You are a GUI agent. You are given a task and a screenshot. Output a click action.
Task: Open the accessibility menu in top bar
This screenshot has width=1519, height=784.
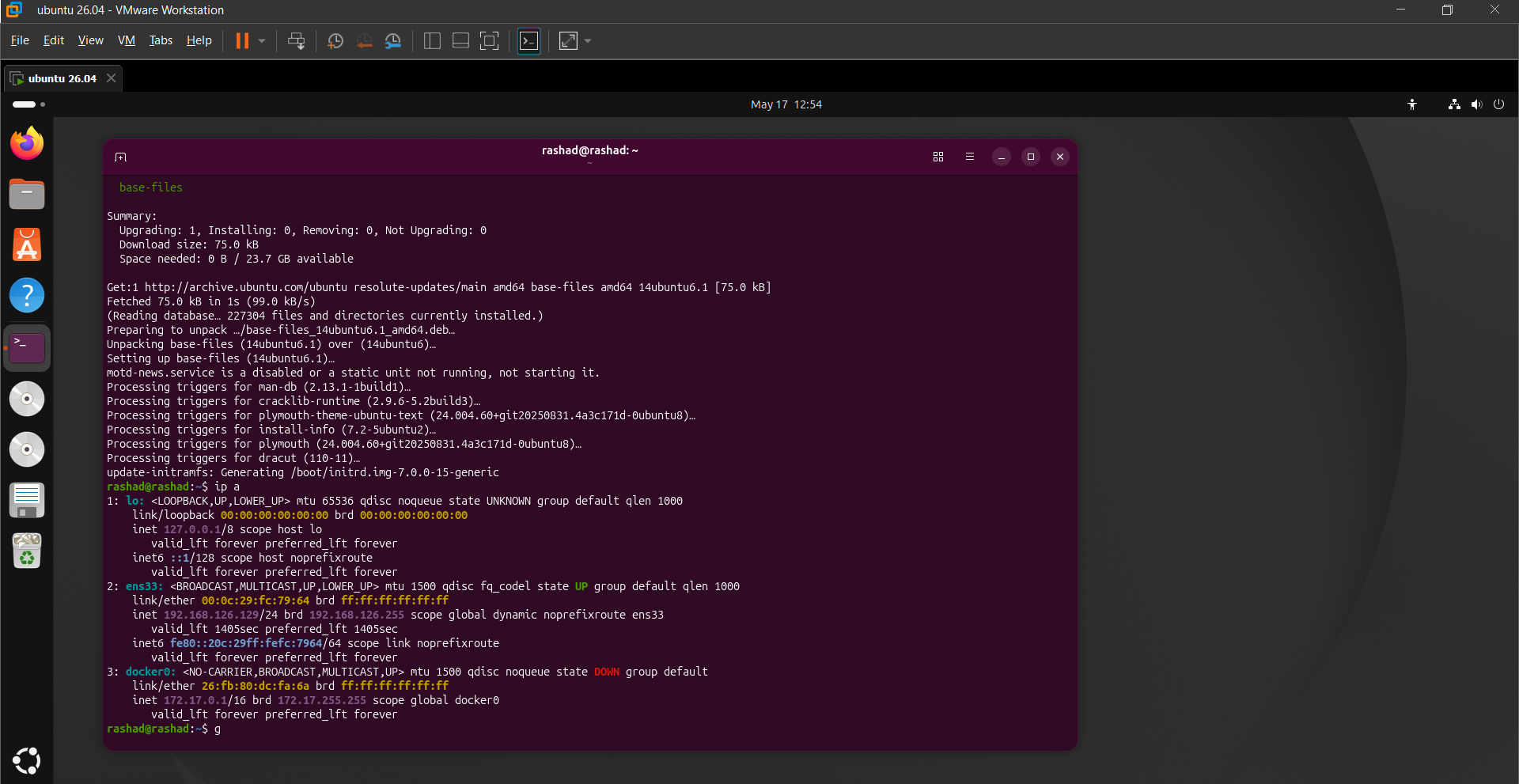1412,104
